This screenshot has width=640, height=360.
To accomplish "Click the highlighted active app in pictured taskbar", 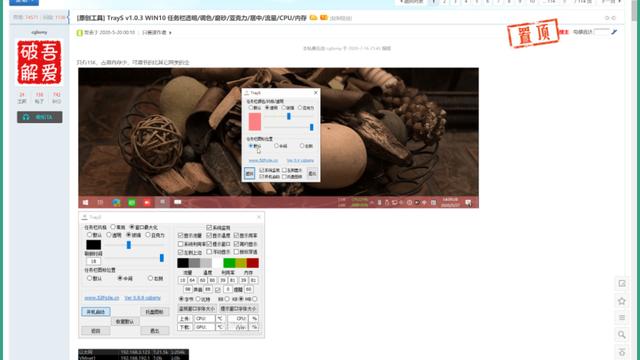I will (162, 202).
